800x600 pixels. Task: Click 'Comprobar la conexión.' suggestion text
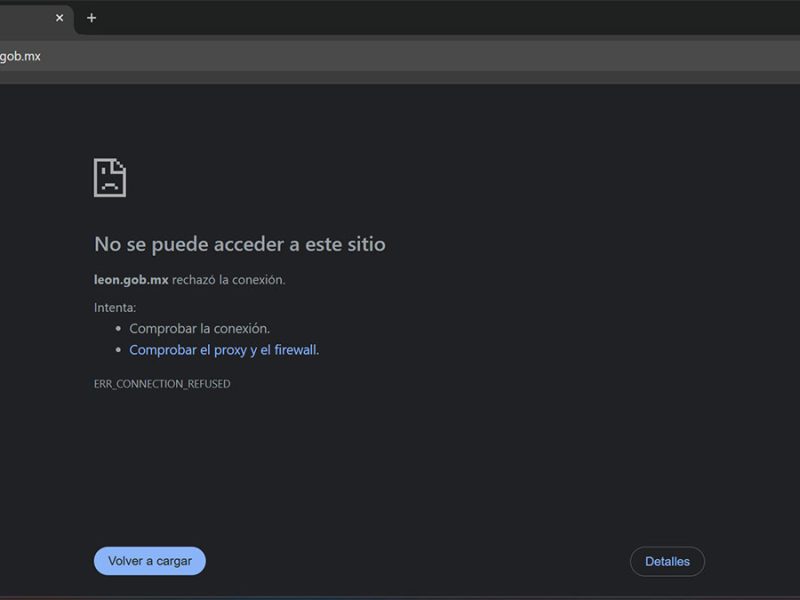click(199, 329)
